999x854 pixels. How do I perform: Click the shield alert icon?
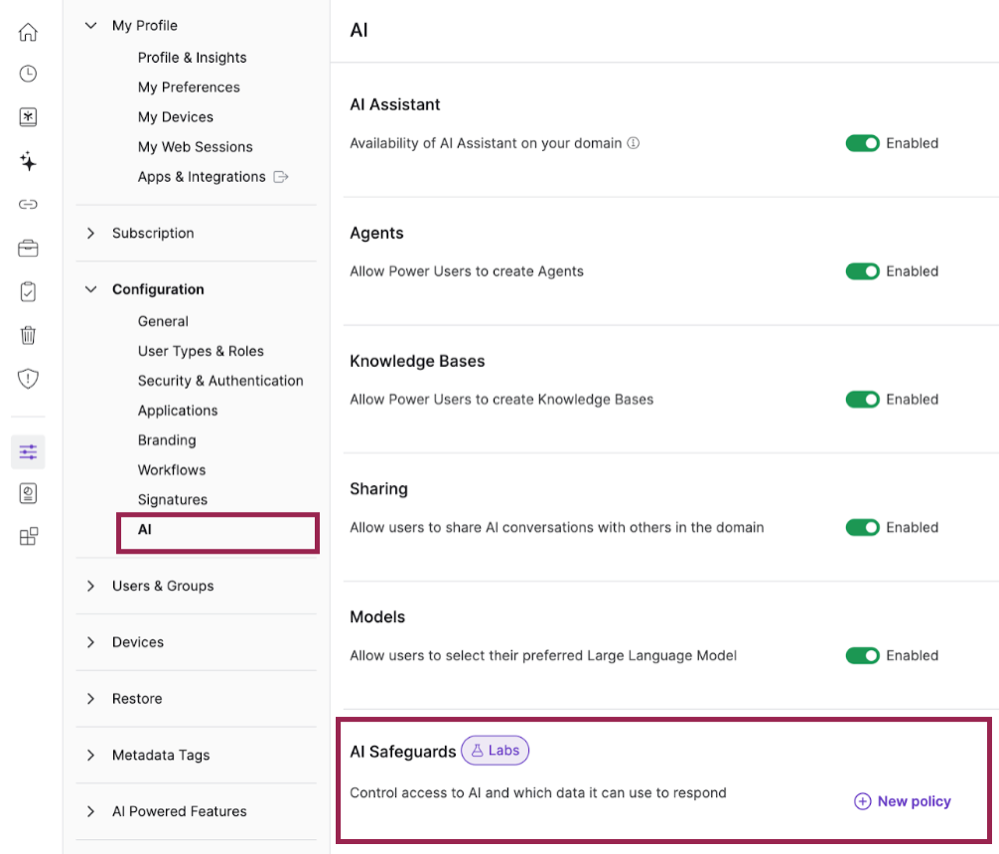click(28, 378)
